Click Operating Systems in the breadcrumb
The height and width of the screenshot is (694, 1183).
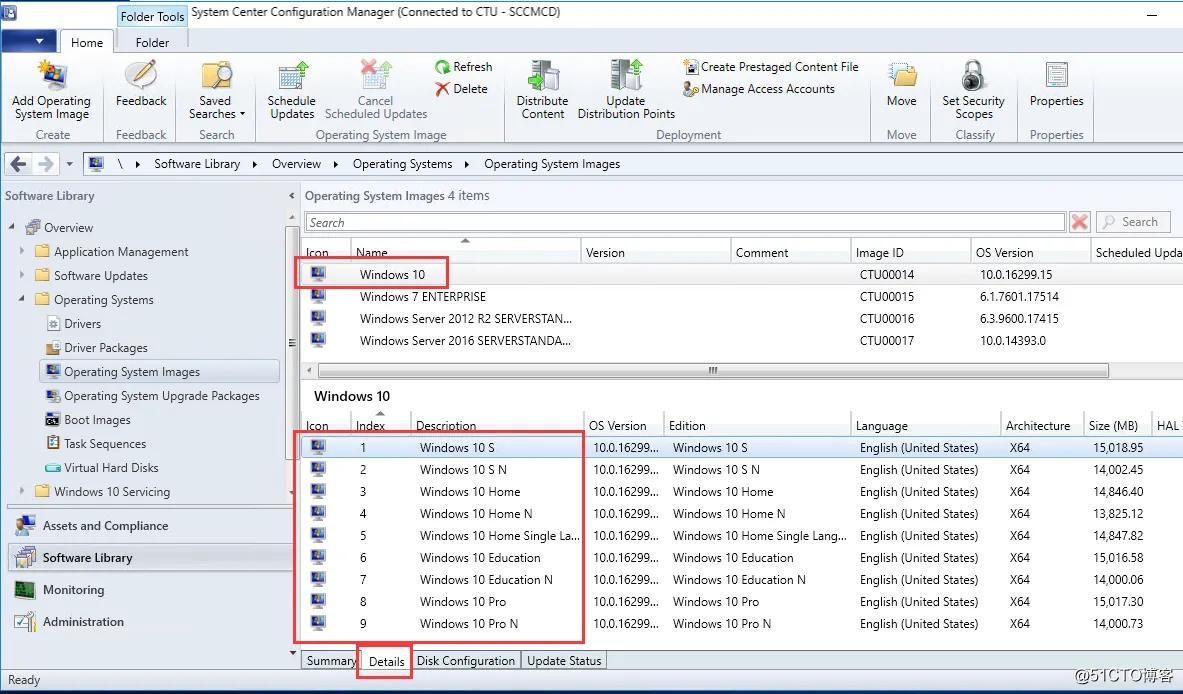pos(402,164)
